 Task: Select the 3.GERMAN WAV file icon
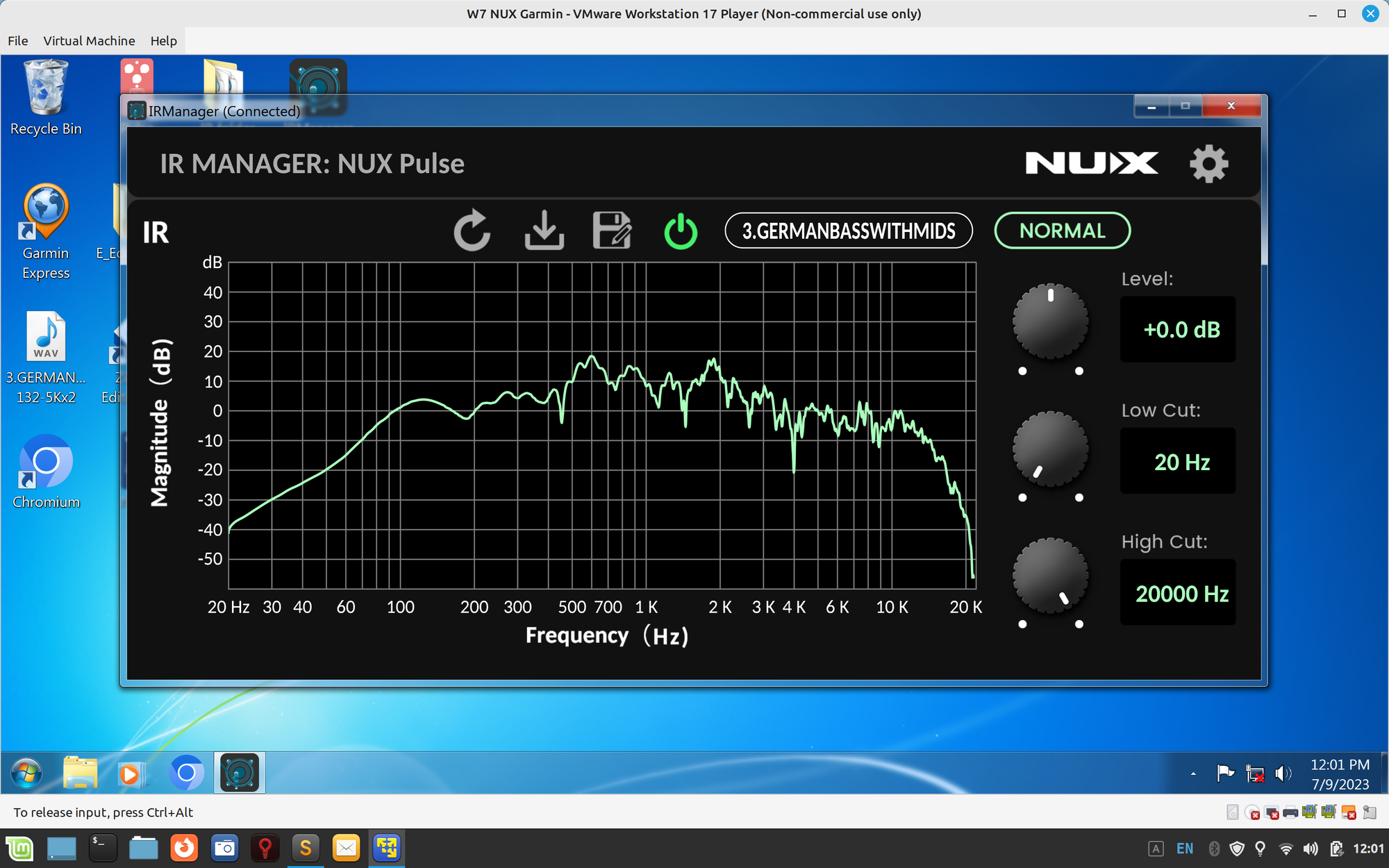click(x=46, y=358)
